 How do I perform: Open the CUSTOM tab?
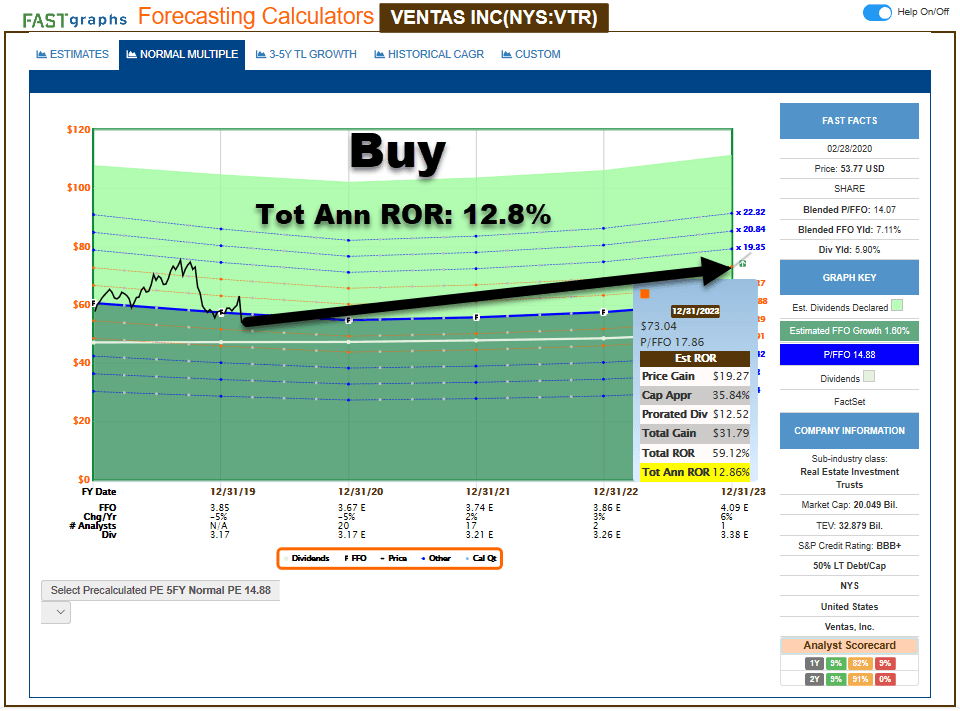tap(531, 55)
